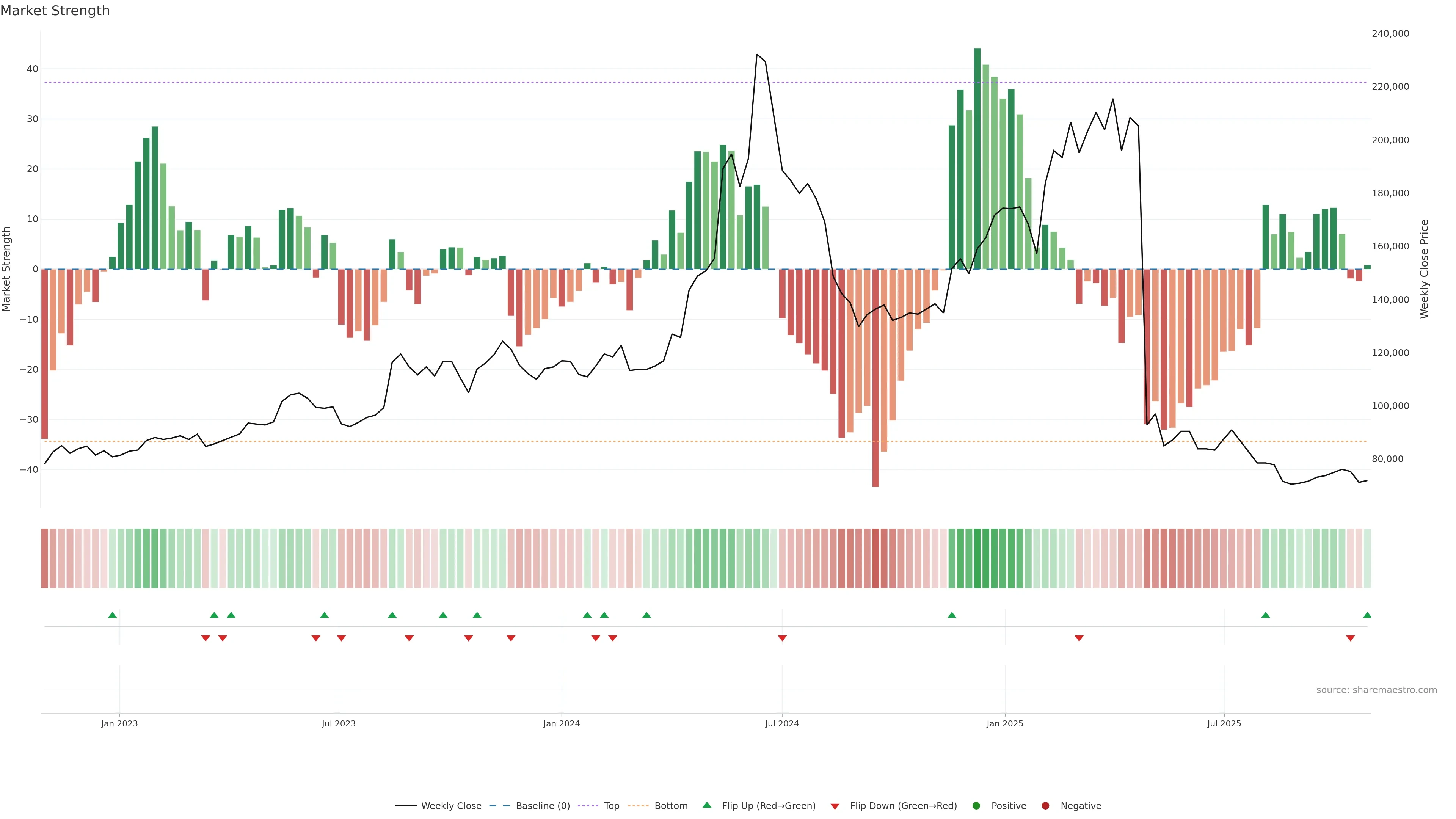Image resolution: width=1456 pixels, height=819 pixels.
Task: Click the deepest red negative strength bar
Action: [x=875, y=378]
